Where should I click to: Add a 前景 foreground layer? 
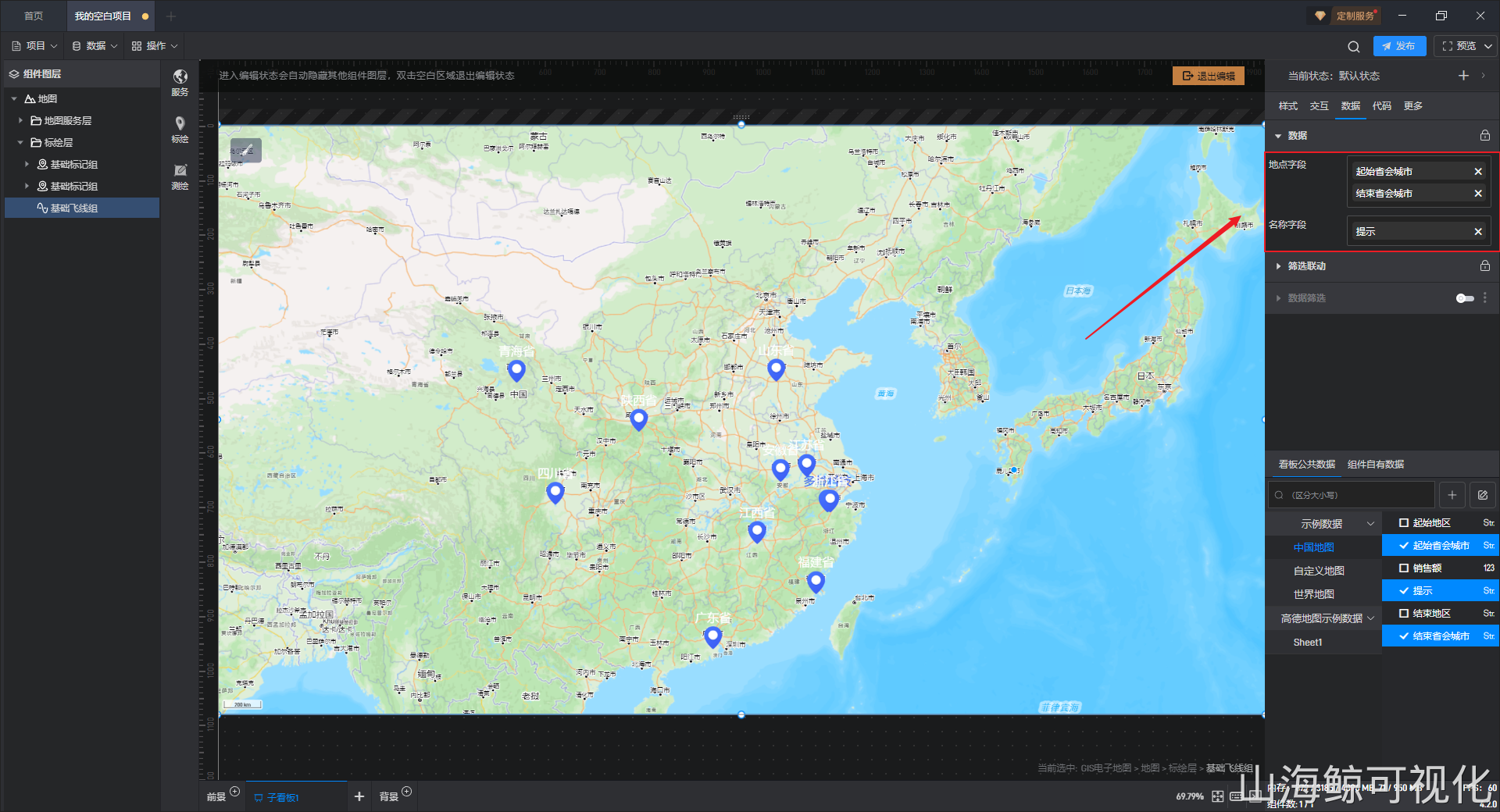click(235, 791)
